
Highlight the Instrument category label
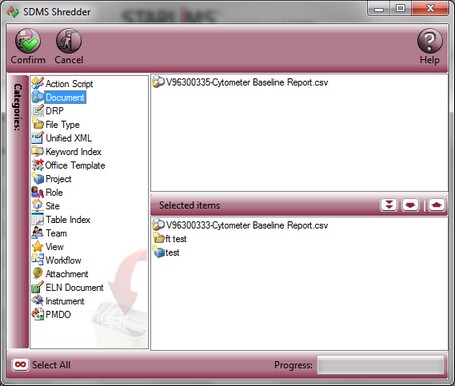pos(65,301)
